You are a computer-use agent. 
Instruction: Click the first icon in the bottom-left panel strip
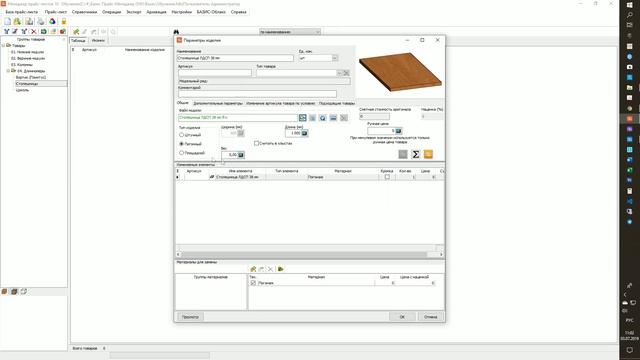pyautogui.click(x=4, y=291)
